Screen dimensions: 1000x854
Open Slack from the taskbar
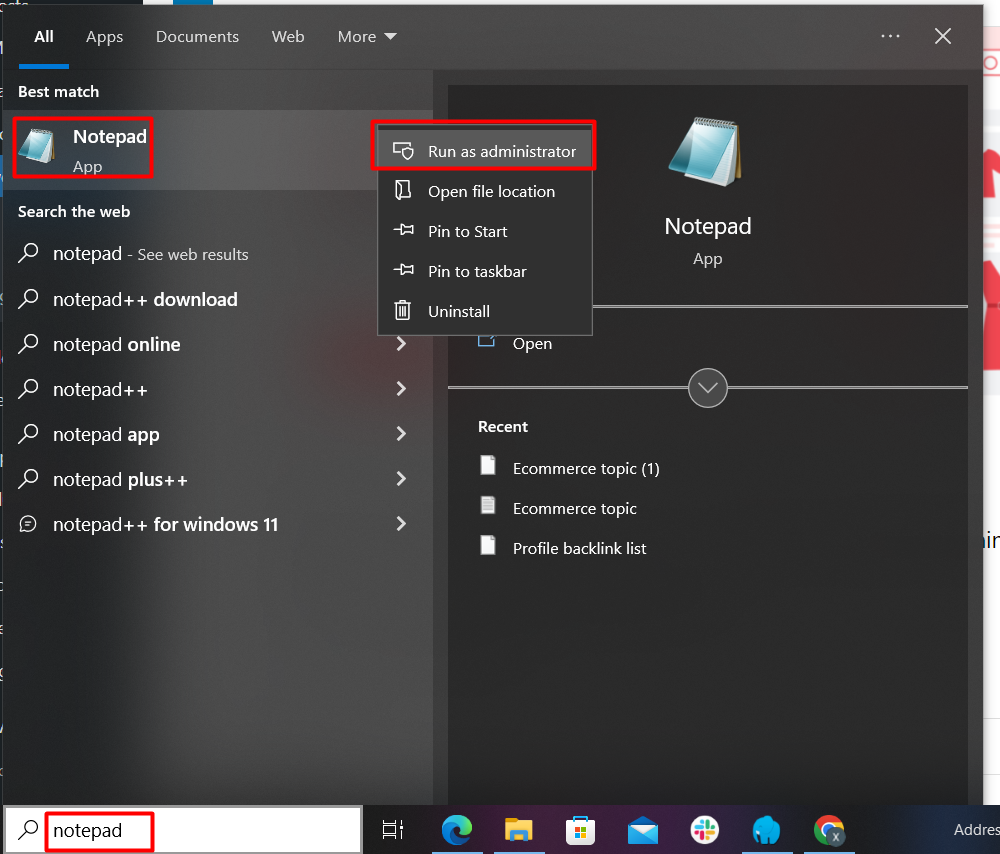tap(705, 830)
